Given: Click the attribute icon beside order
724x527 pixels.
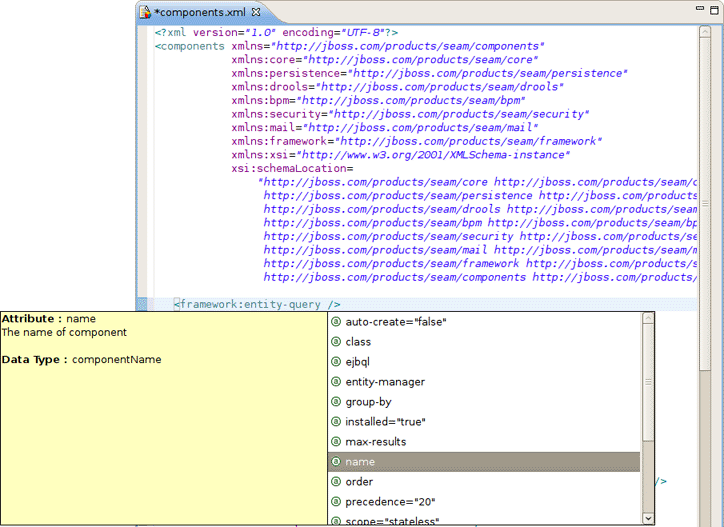Looking at the screenshot, I should click(336, 481).
